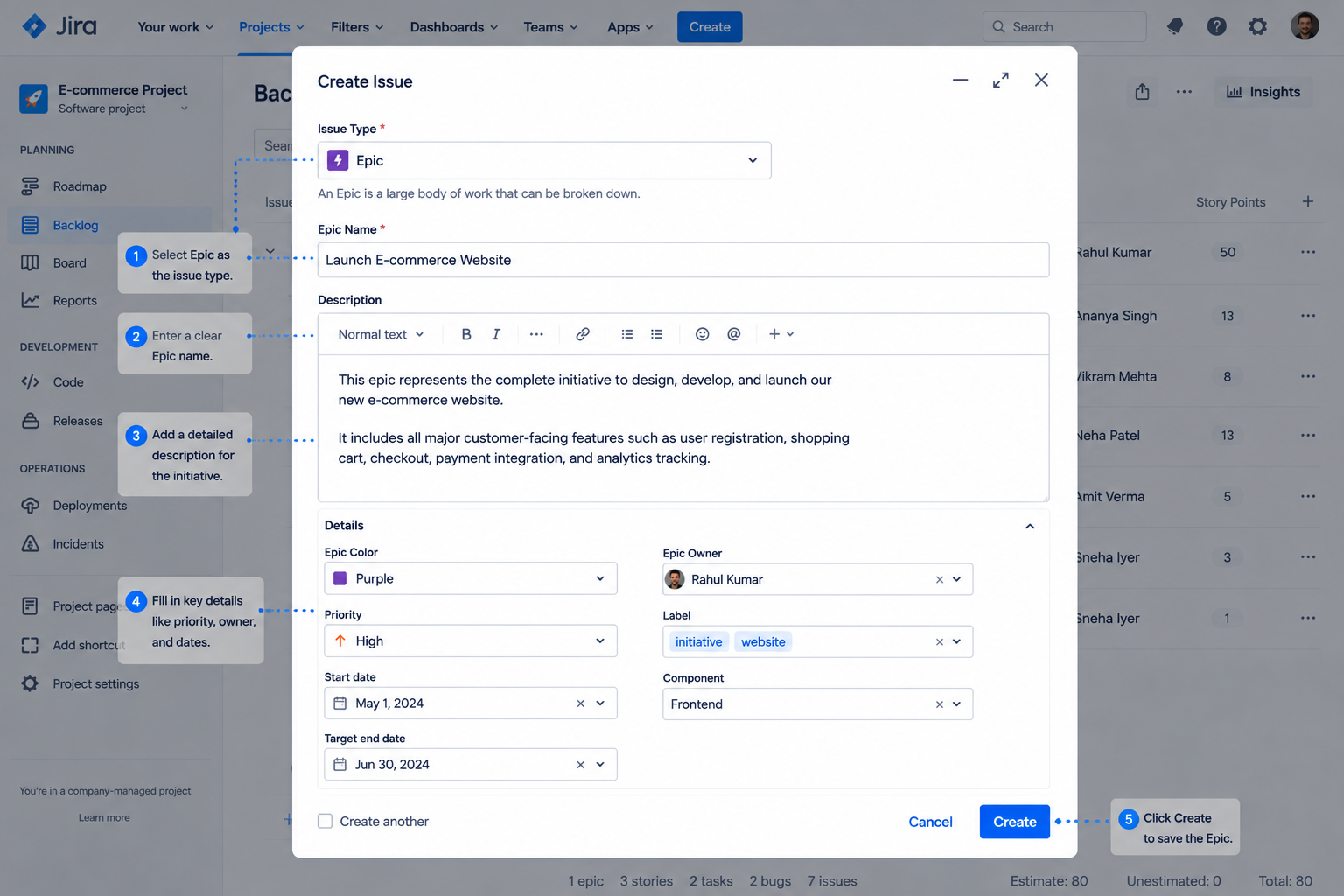Collapse the Details section
The image size is (1344, 896).
[1030, 526]
